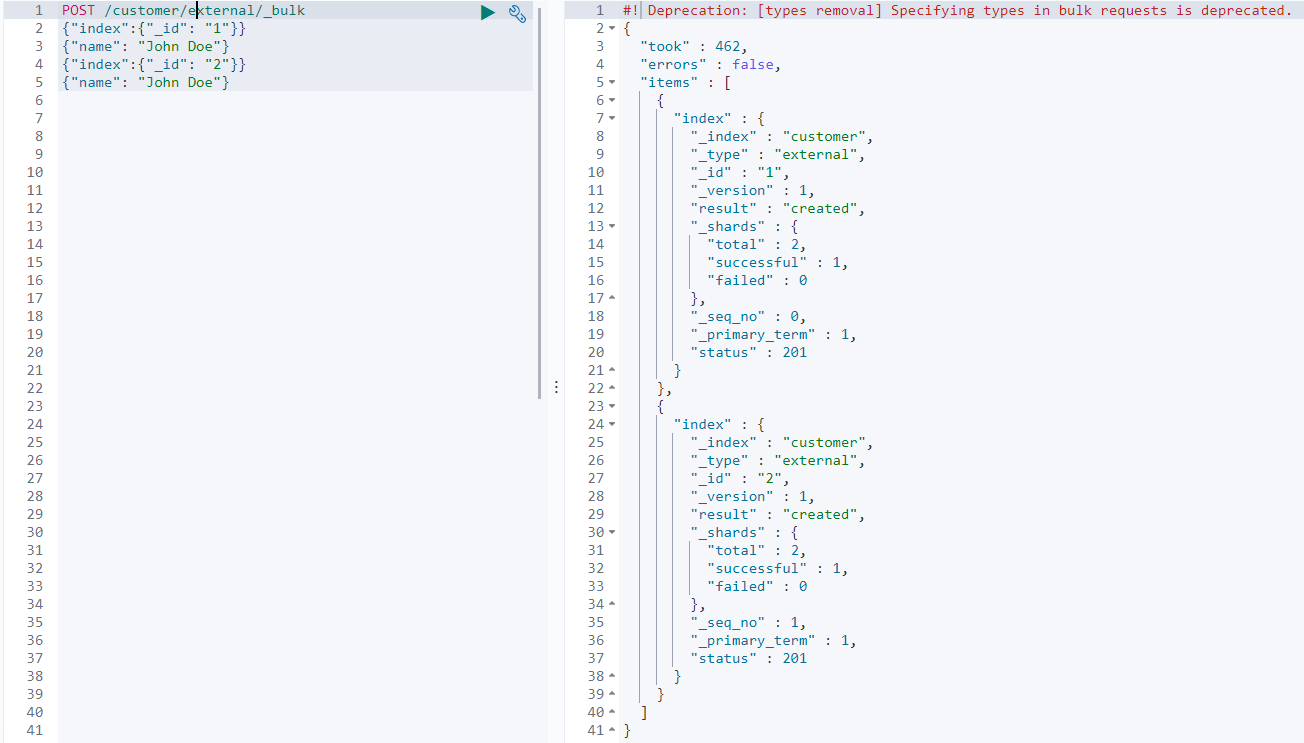The image size is (1304, 743).
Task: Click the fold-end arrow at response line 21
Action: coord(612,370)
